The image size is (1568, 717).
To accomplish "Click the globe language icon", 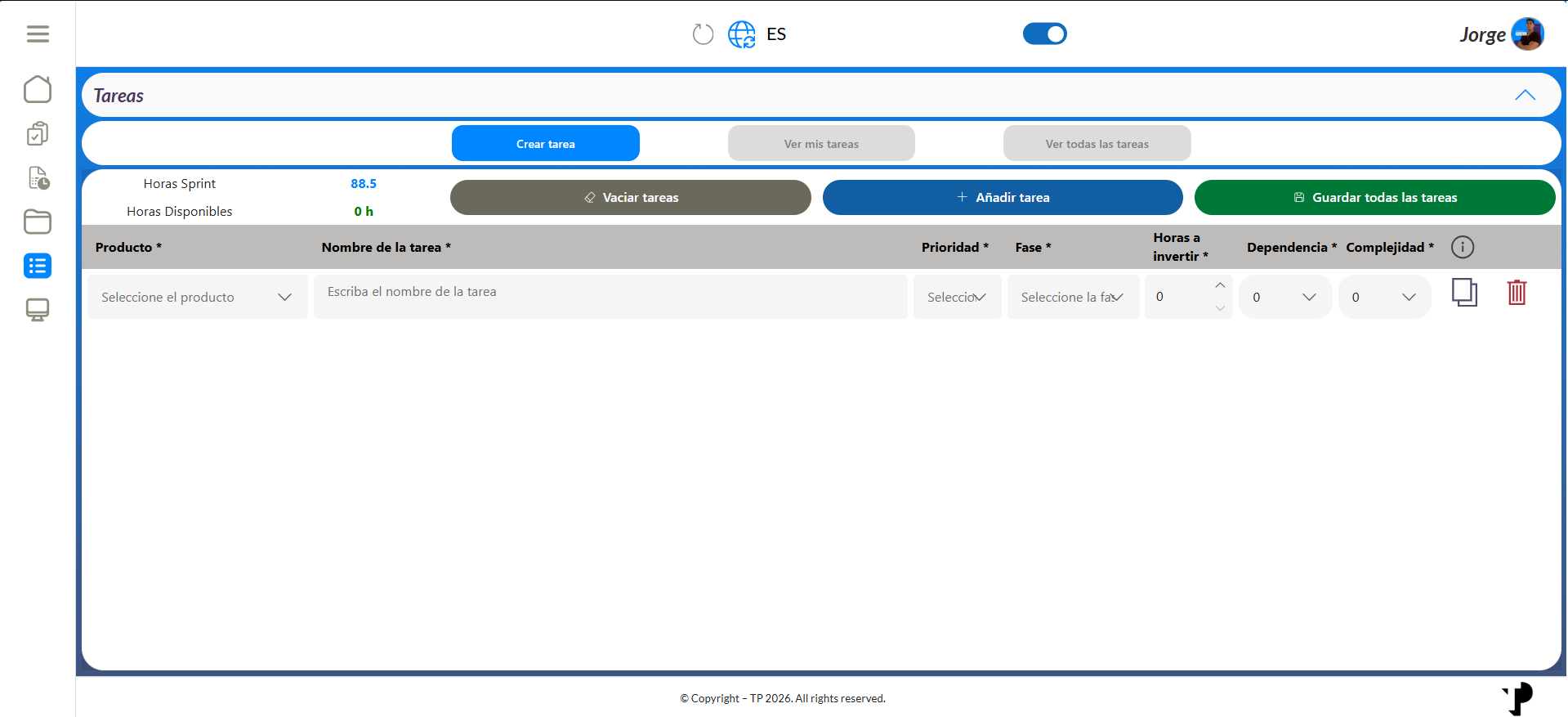I will click(742, 34).
